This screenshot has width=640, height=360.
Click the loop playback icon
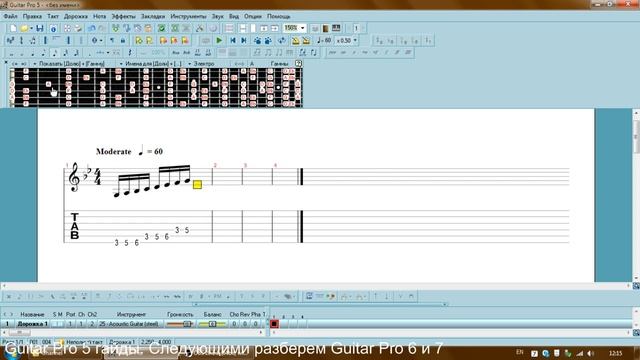click(282, 40)
